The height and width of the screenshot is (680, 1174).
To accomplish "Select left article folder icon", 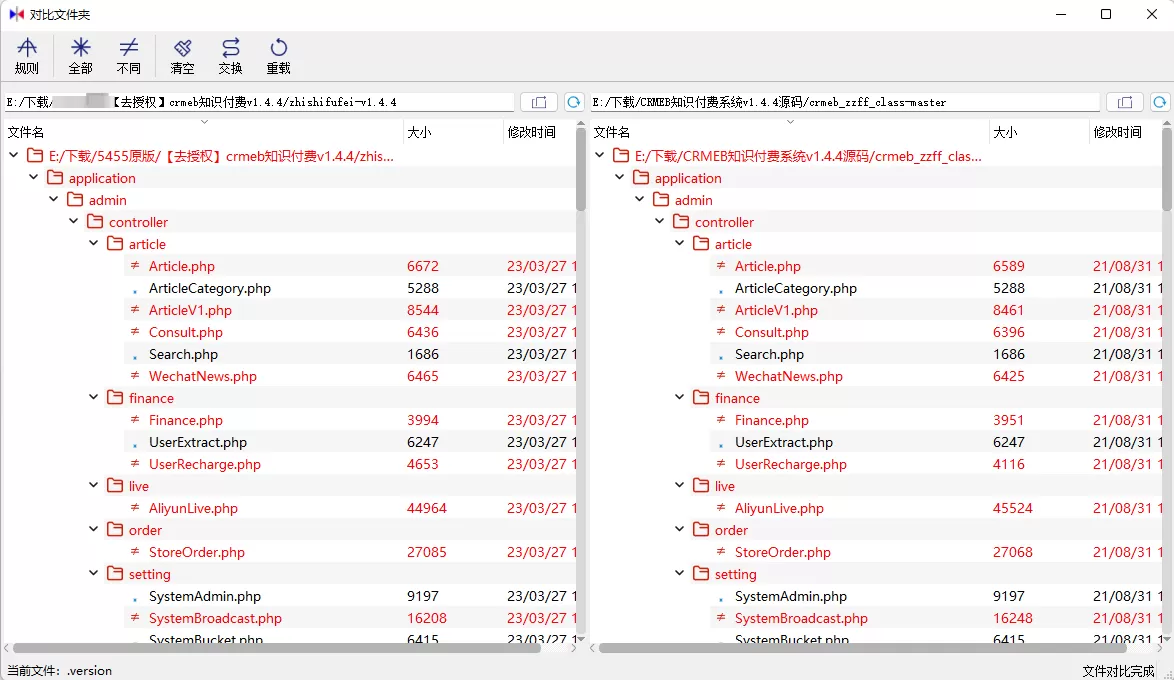I will [x=115, y=243].
